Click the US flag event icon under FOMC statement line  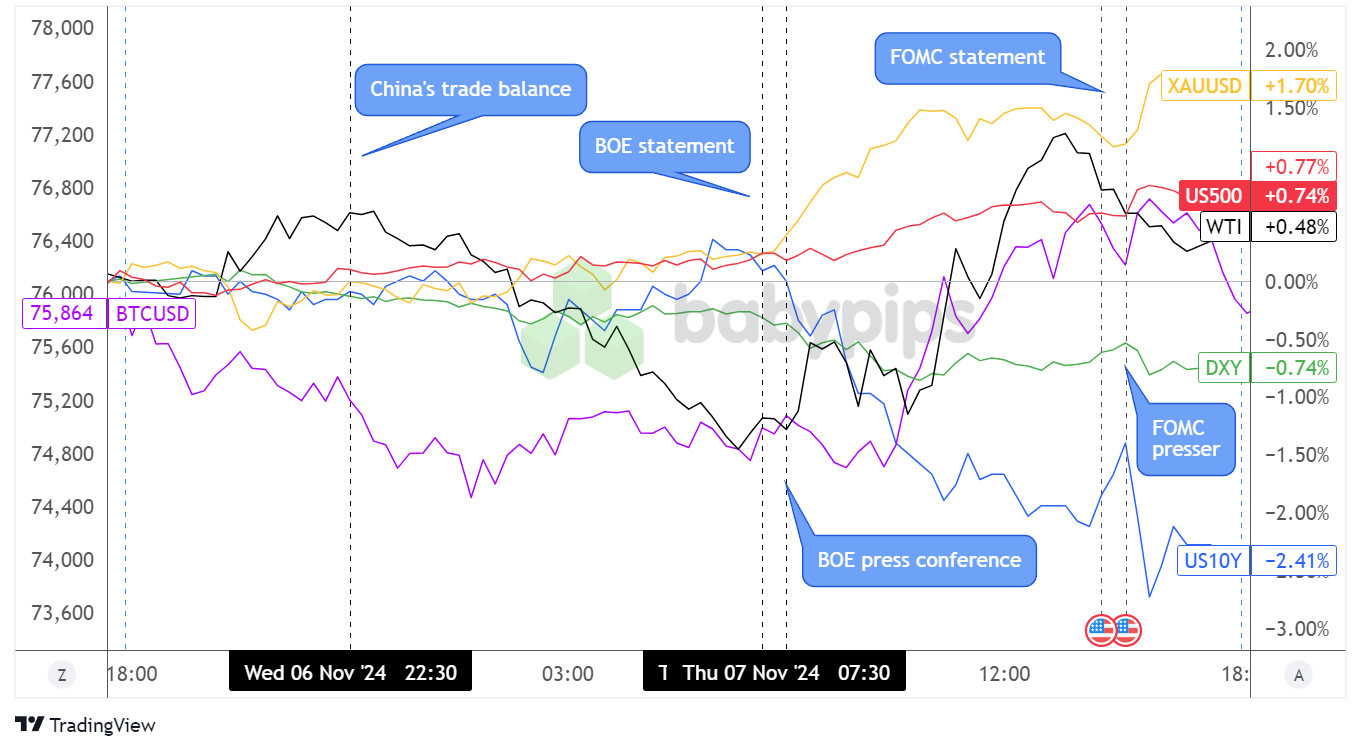(x=1101, y=629)
